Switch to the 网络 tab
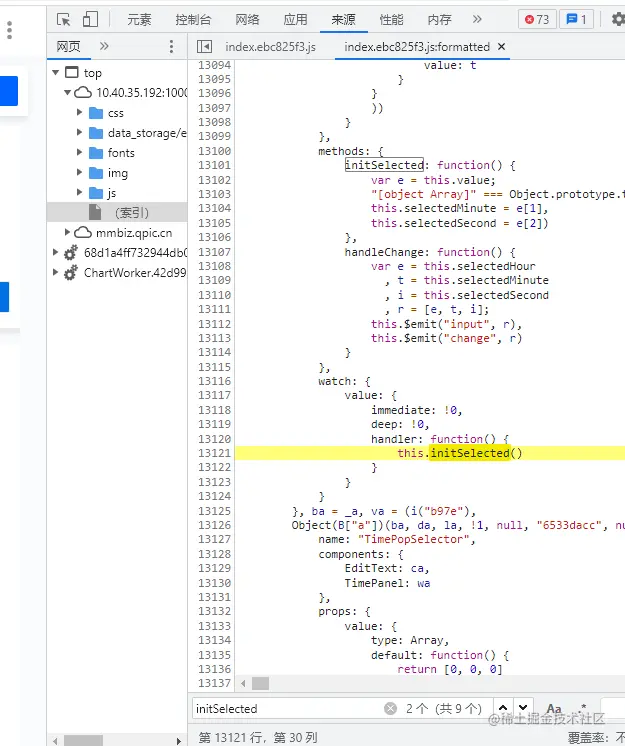 pyautogui.click(x=247, y=20)
